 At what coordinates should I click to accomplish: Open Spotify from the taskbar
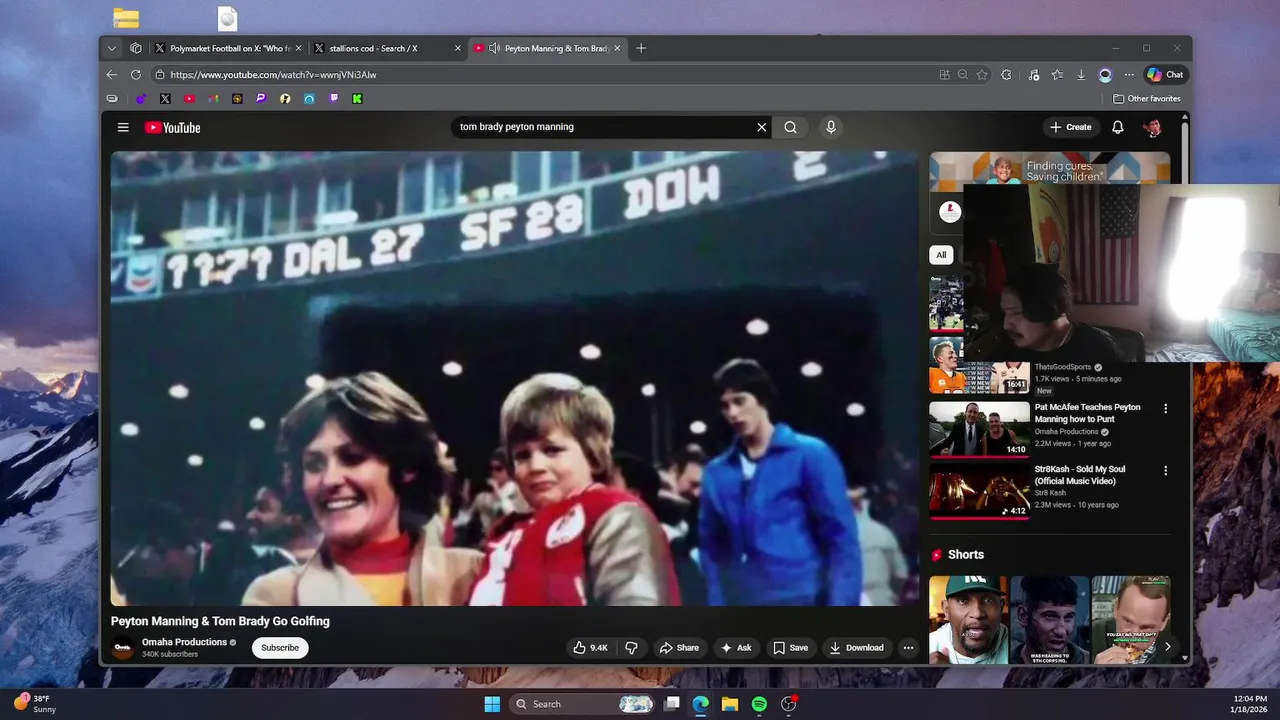pyautogui.click(x=759, y=704)
